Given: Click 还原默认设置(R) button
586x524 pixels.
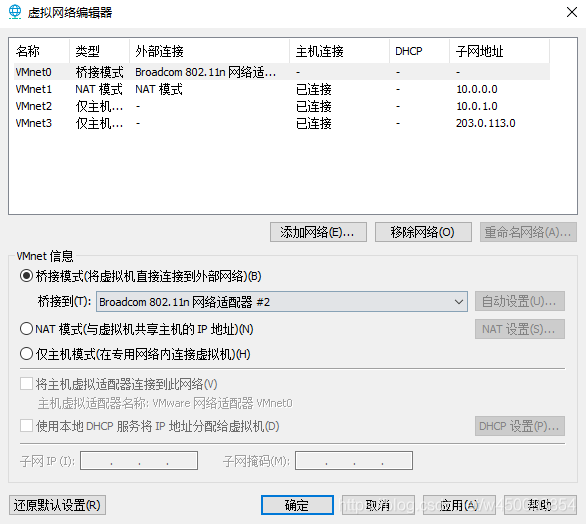Looking at the screenshot, I should (58, 505).
